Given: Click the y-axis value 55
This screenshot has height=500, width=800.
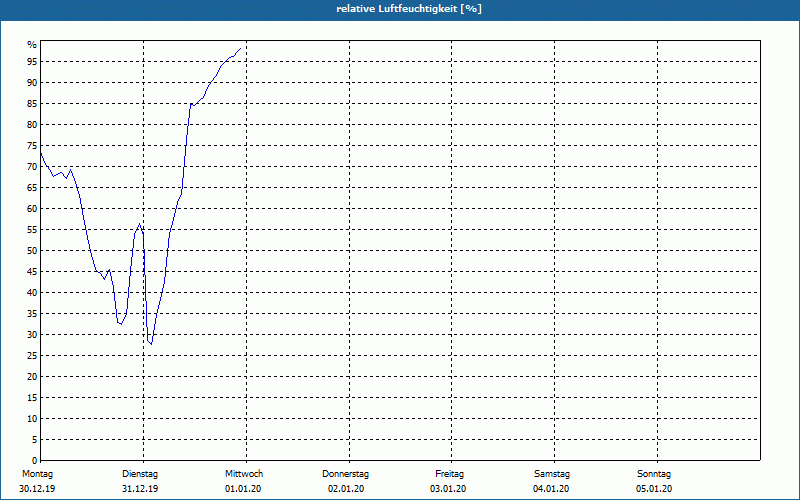Looking at the screenshot, I should (x=32, y=230).
